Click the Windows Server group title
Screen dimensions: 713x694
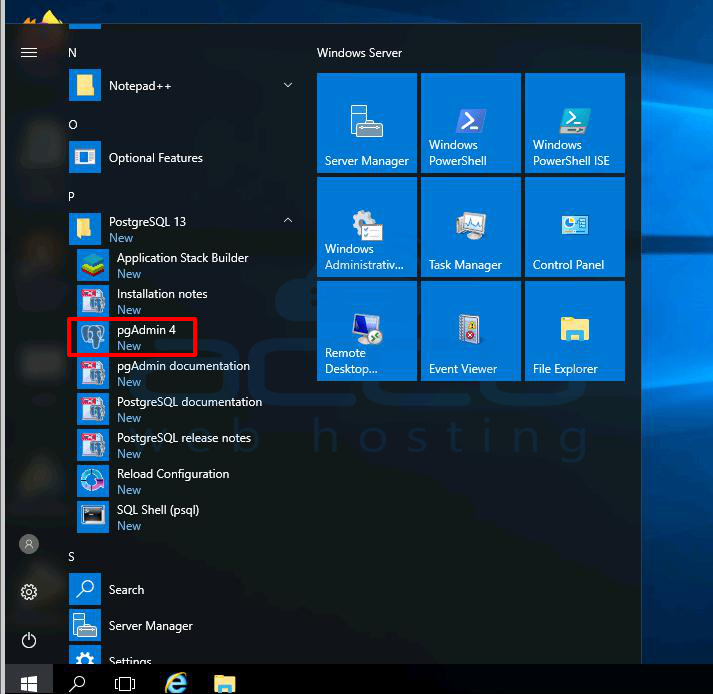359,53
